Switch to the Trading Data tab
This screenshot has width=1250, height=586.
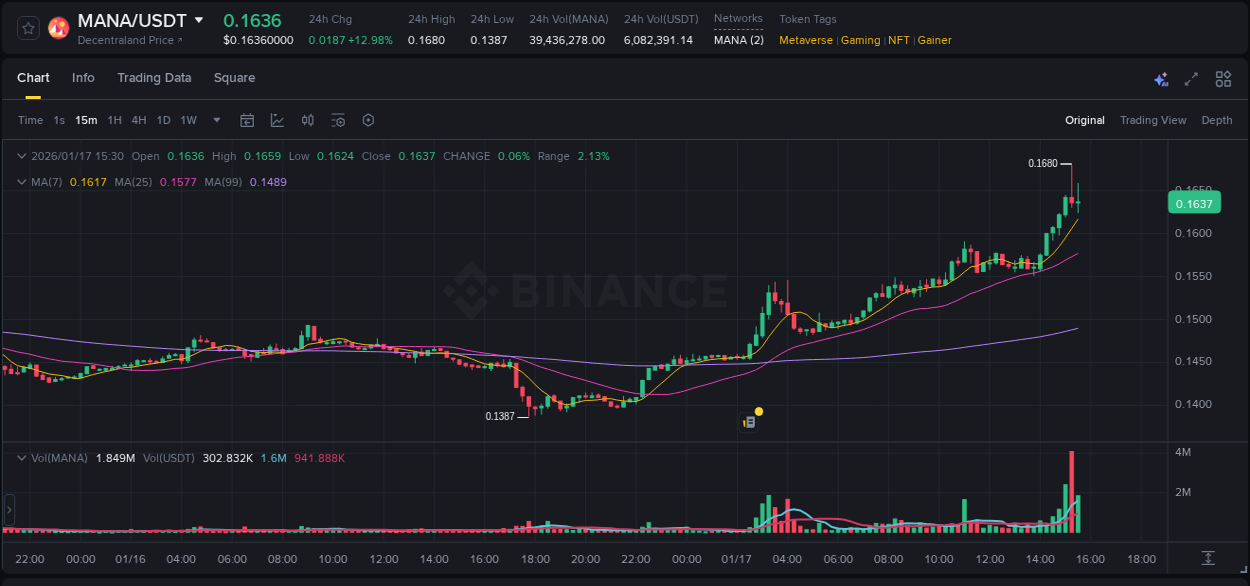[154, 78]
